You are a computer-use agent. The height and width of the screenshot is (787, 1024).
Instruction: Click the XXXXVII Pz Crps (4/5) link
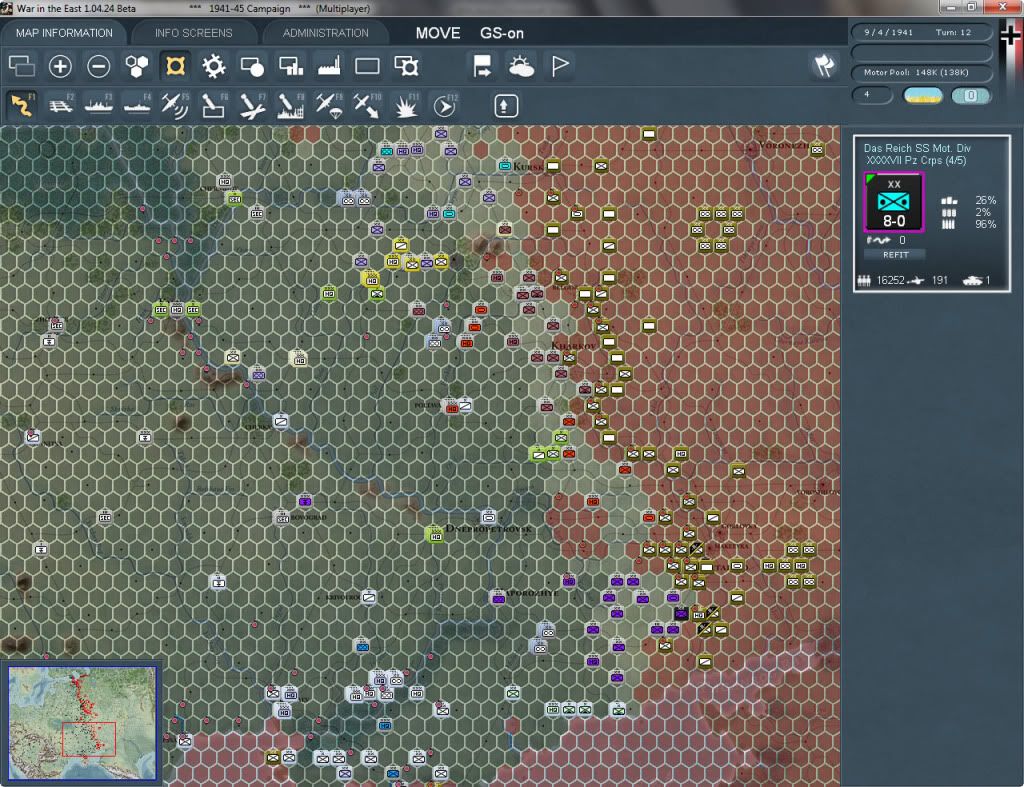coord(916,161)
